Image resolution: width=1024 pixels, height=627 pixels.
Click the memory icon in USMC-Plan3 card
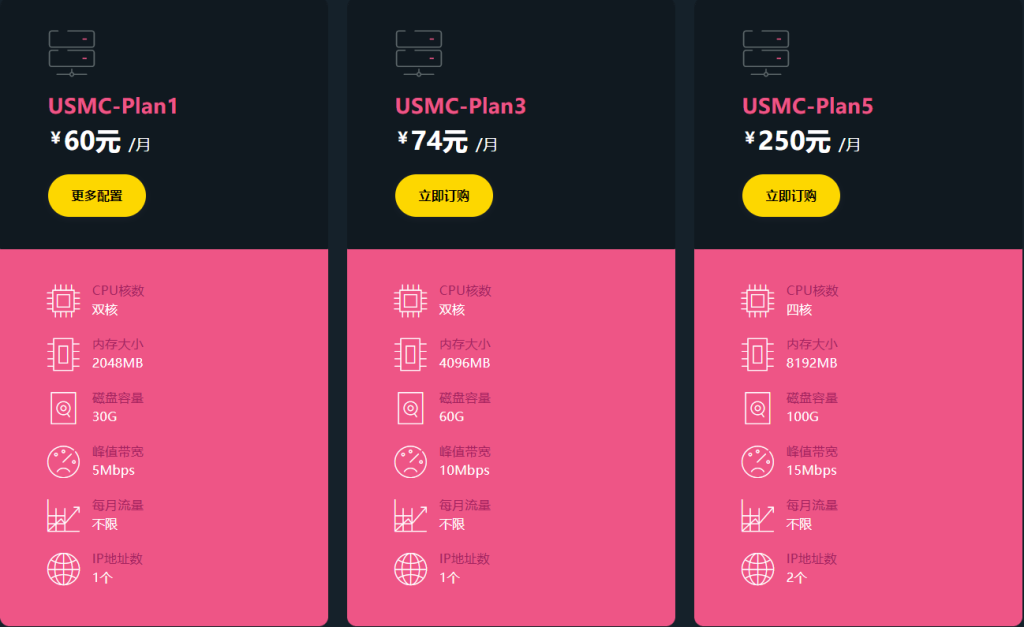(410, 354)
